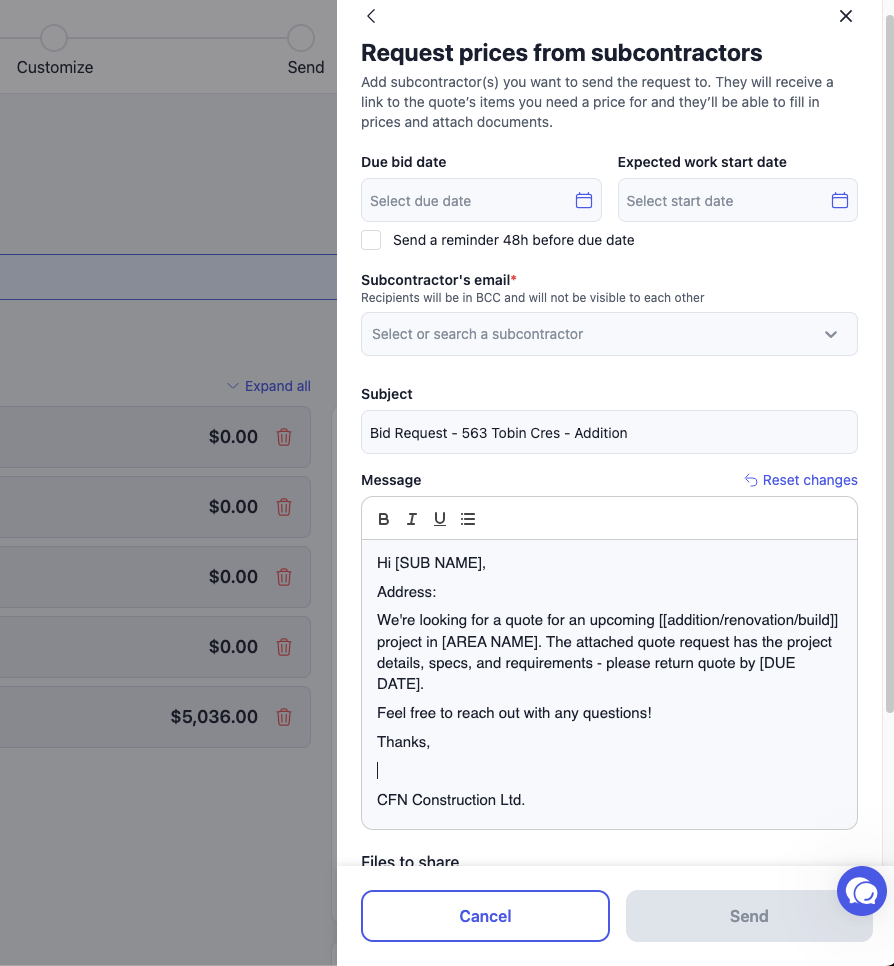Reset changes to the message

pyautogui.click(x=800, y=480)
